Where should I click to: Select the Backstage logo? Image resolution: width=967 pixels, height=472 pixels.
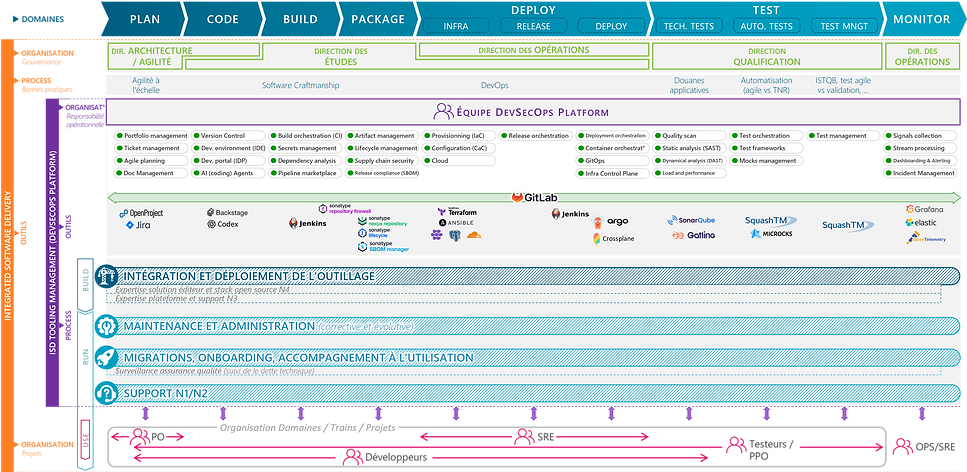tap(228, 212)
